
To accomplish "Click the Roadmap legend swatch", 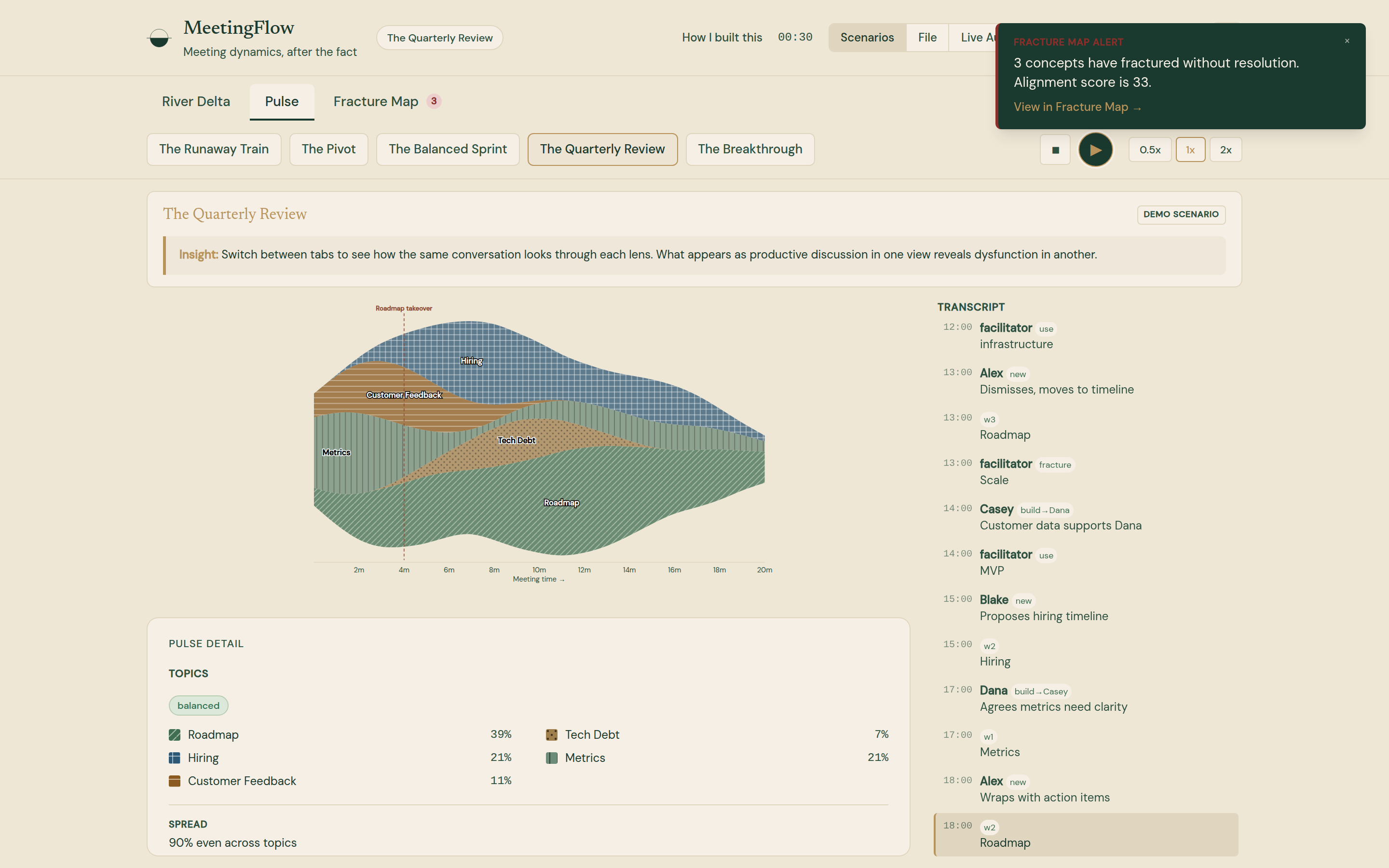I will click(175, 735).
